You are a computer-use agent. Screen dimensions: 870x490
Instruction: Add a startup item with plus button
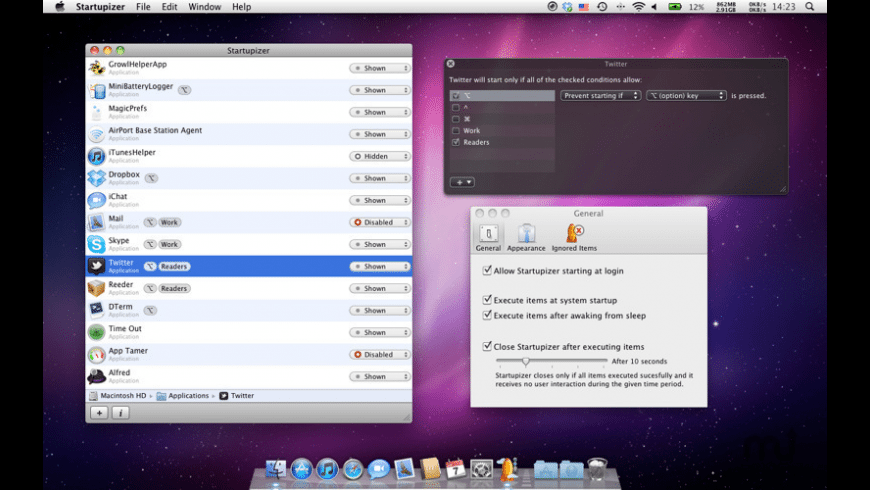[x=99, y=412]
